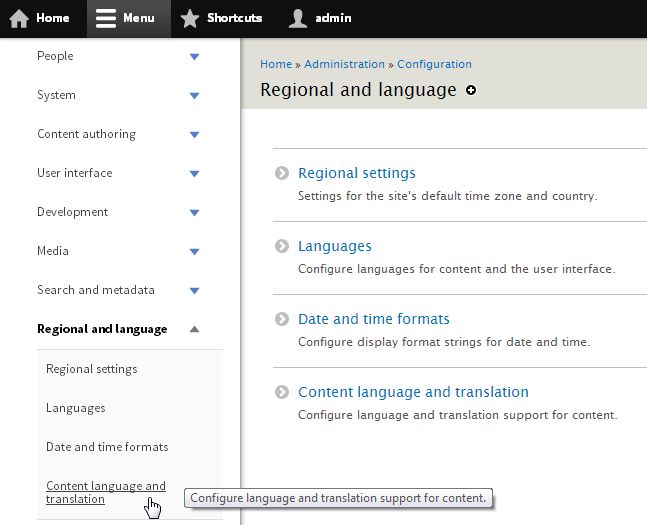
Task: Open the System sidebar item
Action: pyautogui.click(x=57, y=95)
